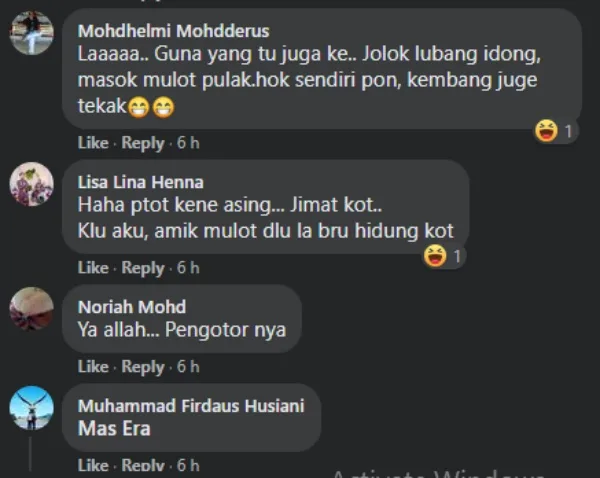Open Lisa Lina Henna name link
Viewport: 600px width, 478px height.
[x=140, y=182]
